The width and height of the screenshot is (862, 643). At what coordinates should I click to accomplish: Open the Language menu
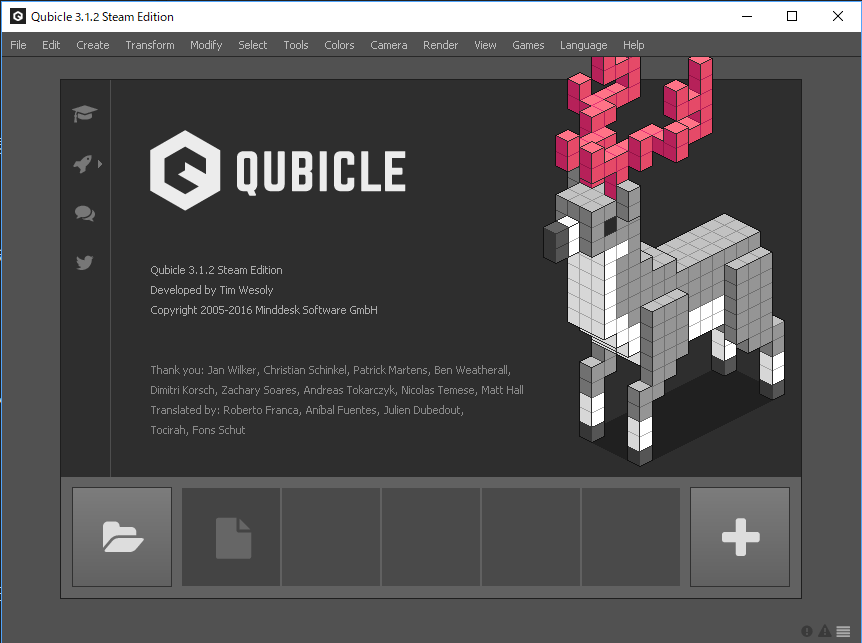[583, 45]
